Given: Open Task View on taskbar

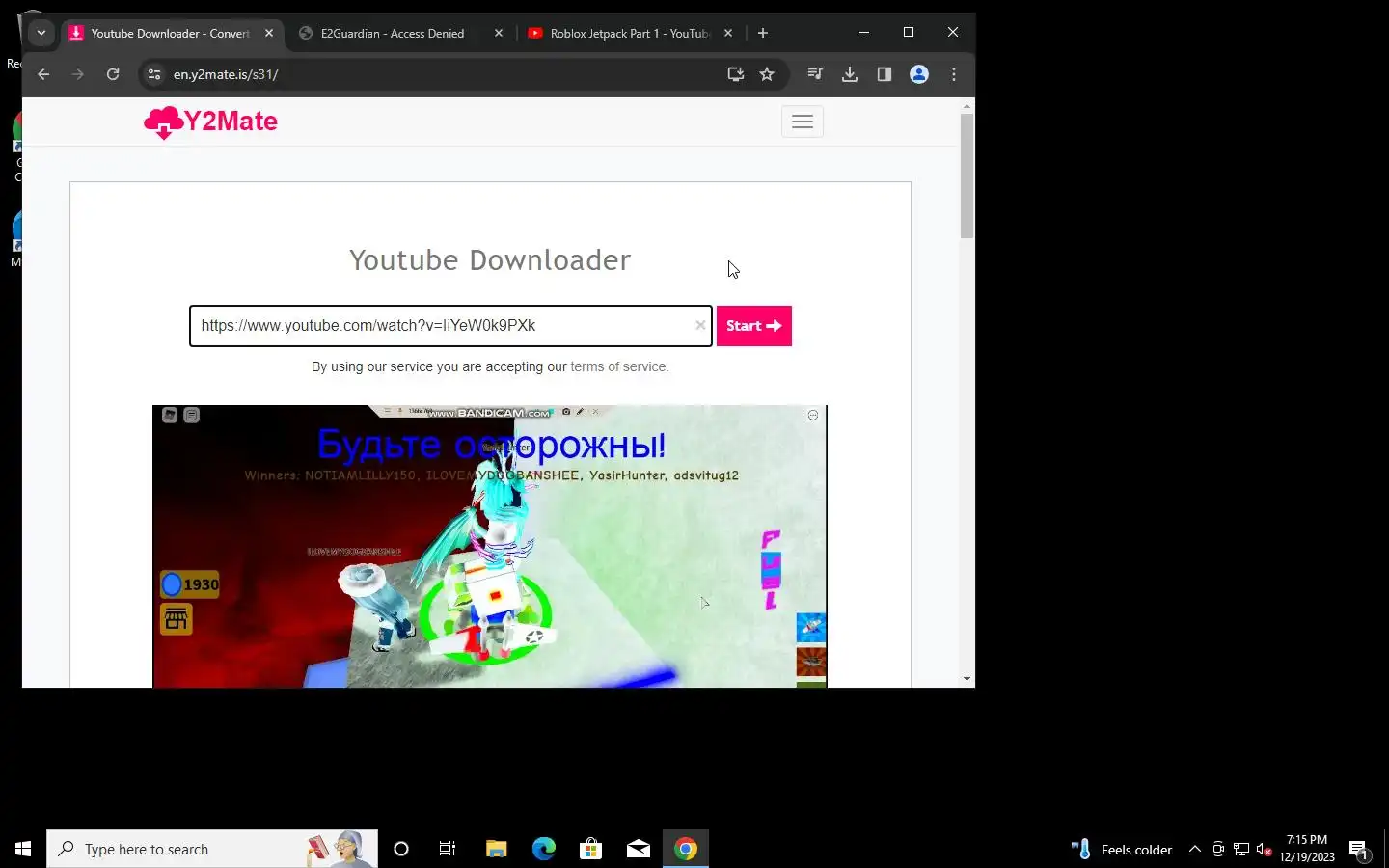Looking at the screenshot, I should pyautogui.click(x=448, y=849).
